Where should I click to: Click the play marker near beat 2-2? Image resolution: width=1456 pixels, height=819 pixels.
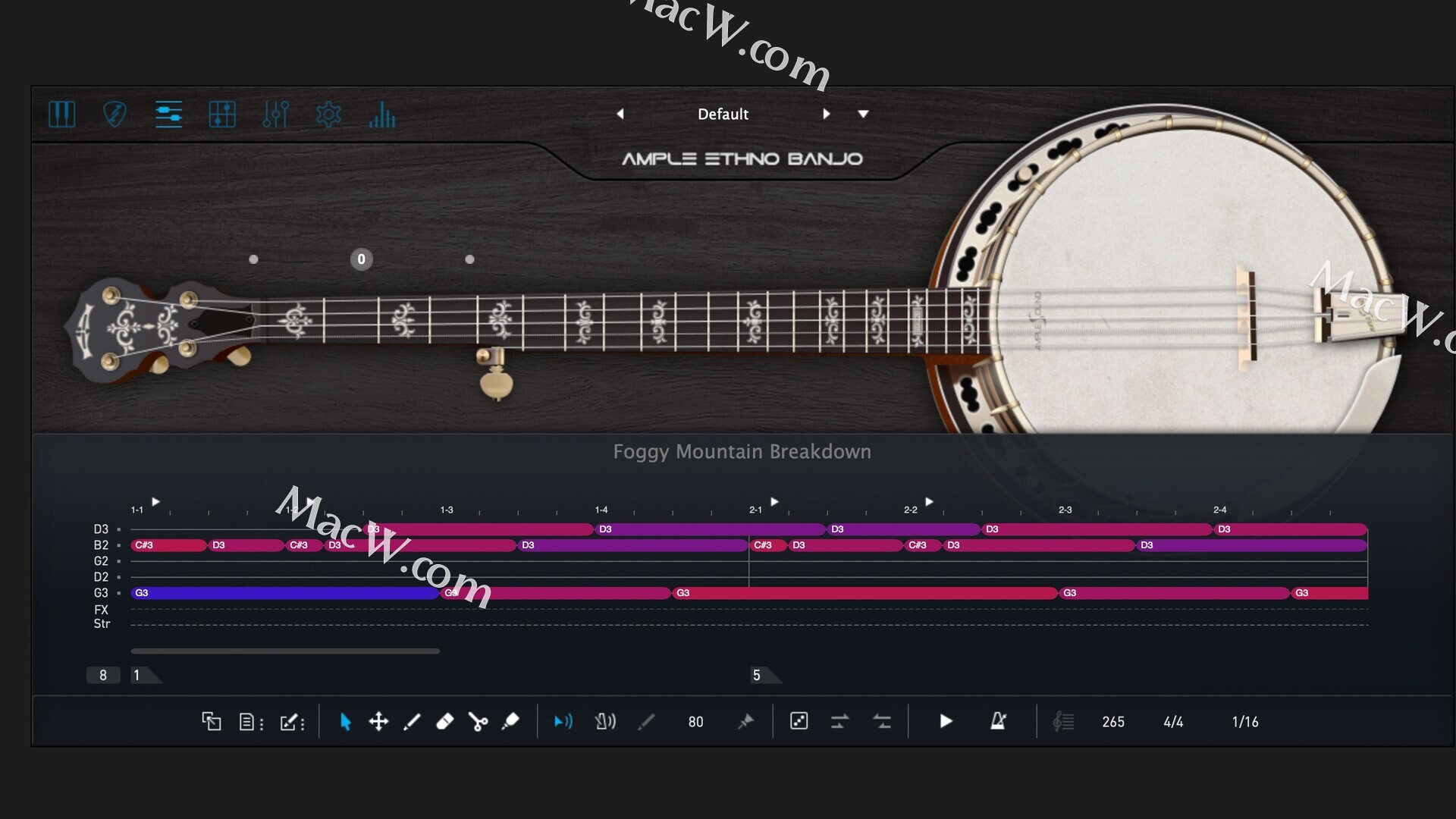[929, 501]
